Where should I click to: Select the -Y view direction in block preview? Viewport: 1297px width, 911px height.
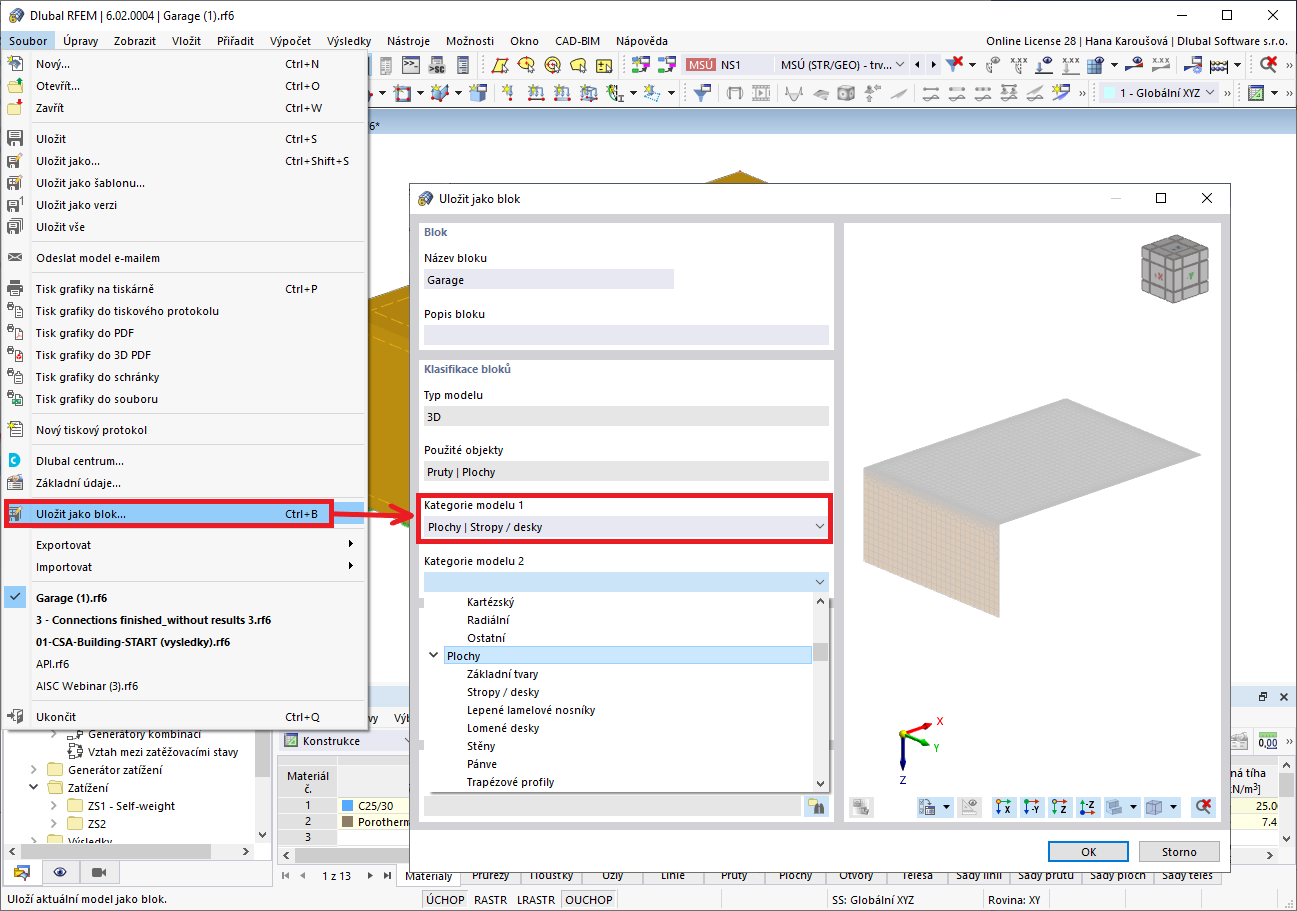click(1030, 807)
